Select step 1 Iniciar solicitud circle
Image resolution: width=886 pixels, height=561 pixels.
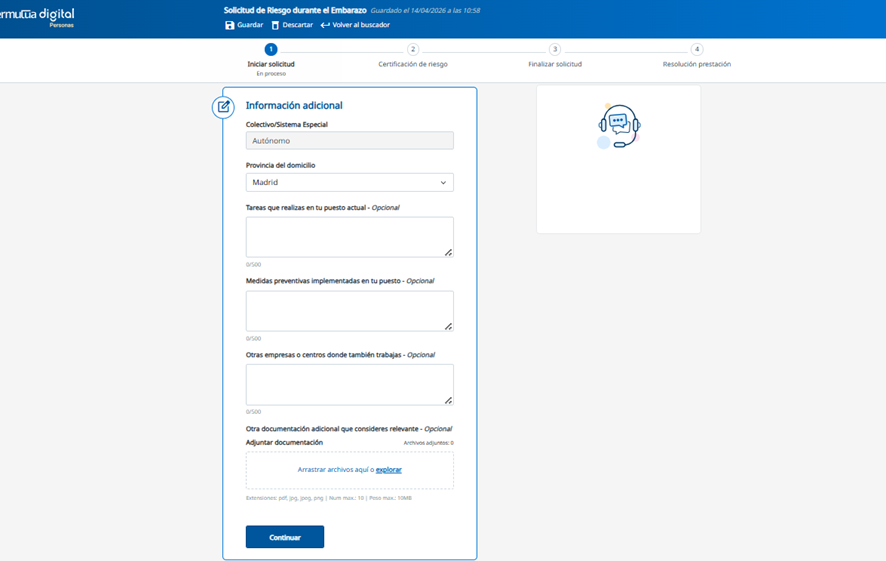(271, 49)
